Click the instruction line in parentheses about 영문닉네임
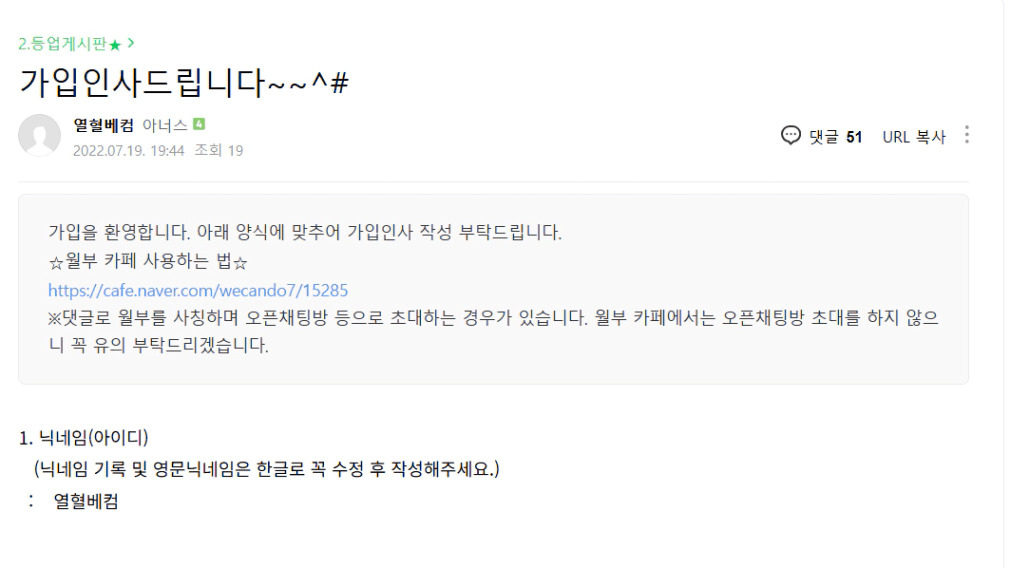The width and height of the screenshot is (1010, 568). [x=266, y=468]
